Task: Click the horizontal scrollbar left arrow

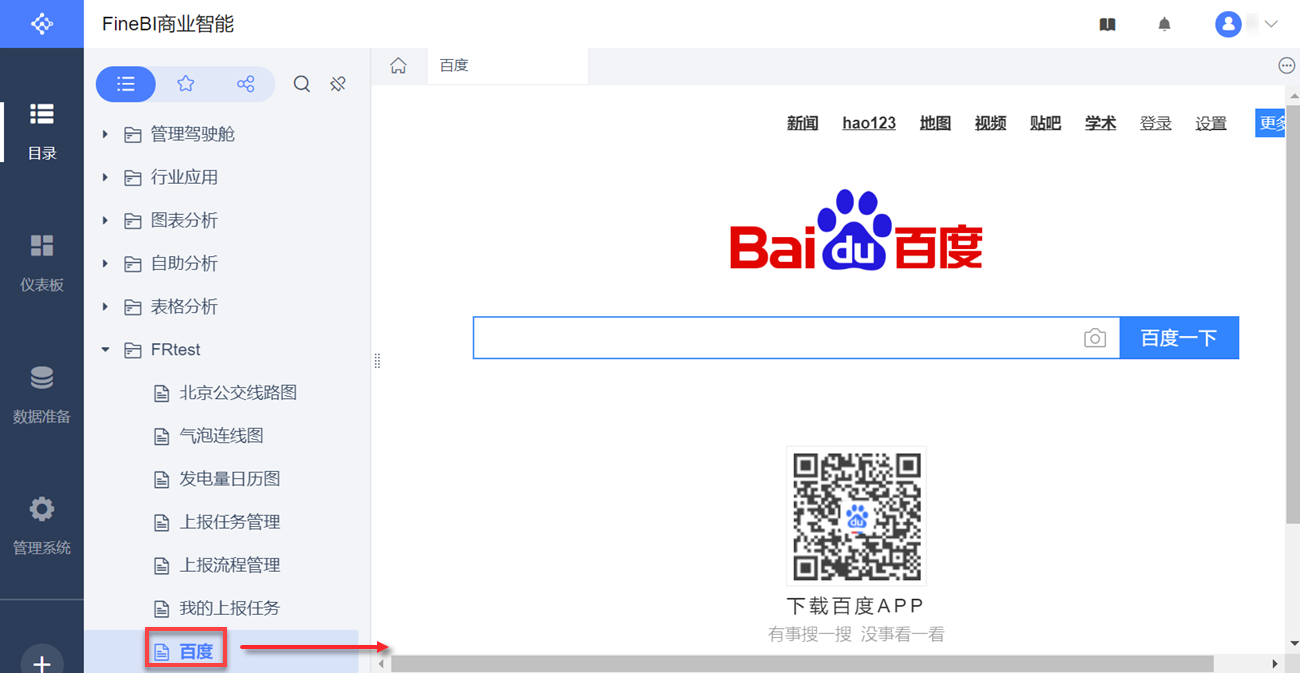Action: [x=381, y=664]
